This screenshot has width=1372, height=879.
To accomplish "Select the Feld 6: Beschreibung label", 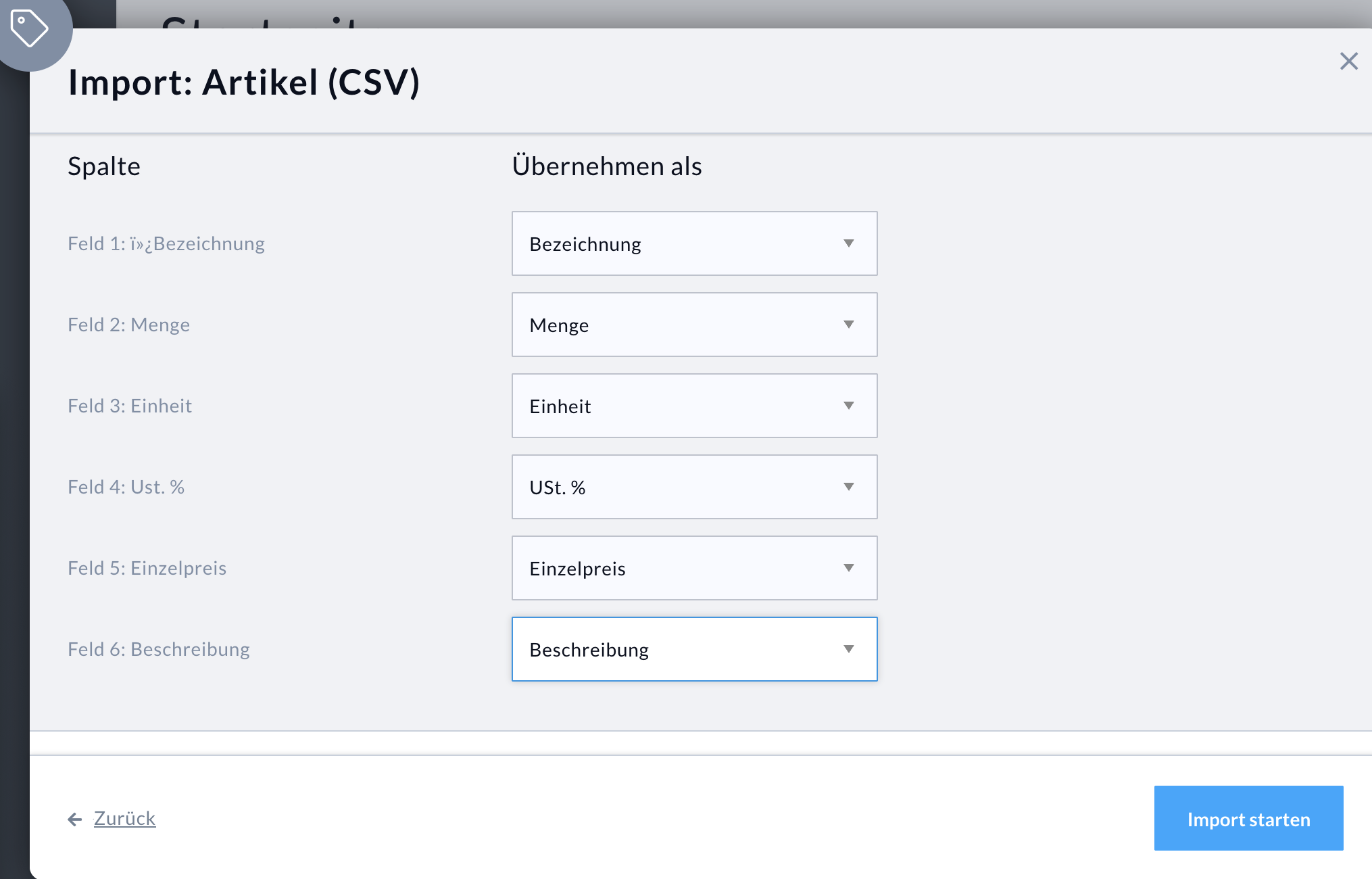I will [159, 649].
